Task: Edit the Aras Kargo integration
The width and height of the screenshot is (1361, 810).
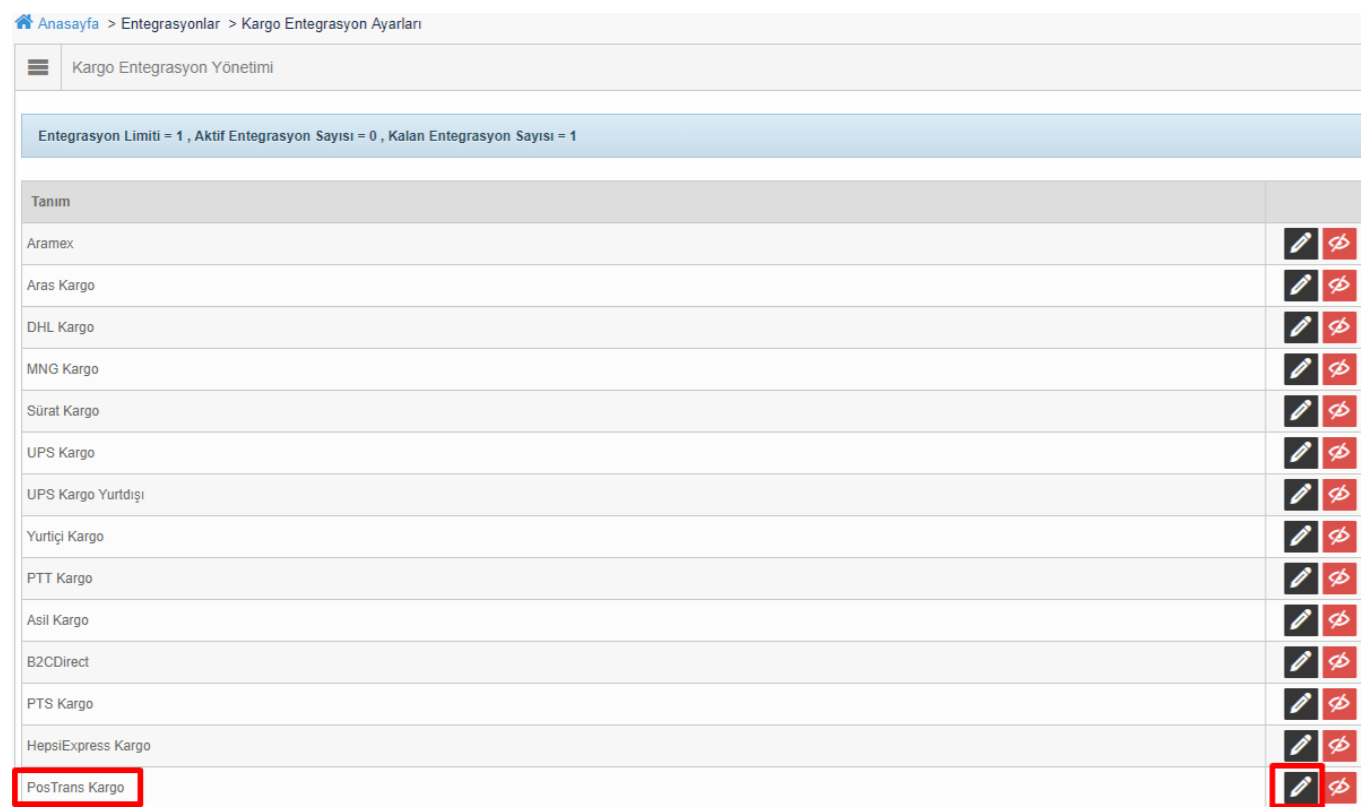Action: click(1300, 286)
